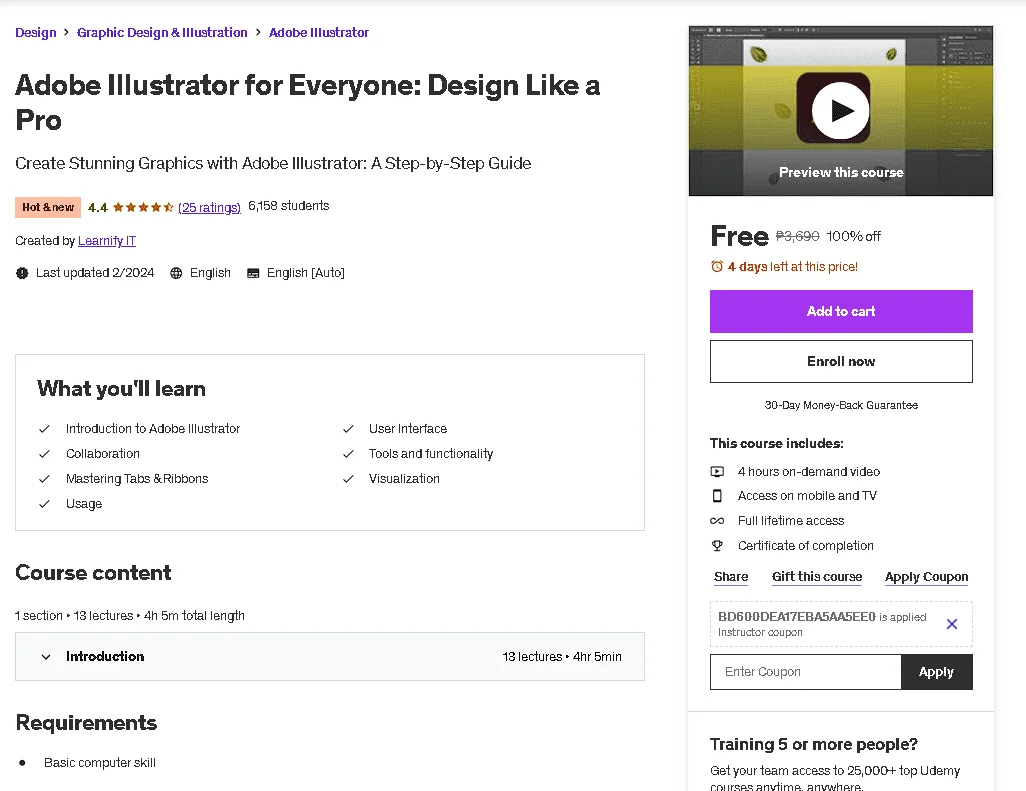Click the Enroll now button
Screen dimensions: 1026x791
[841, 361]
